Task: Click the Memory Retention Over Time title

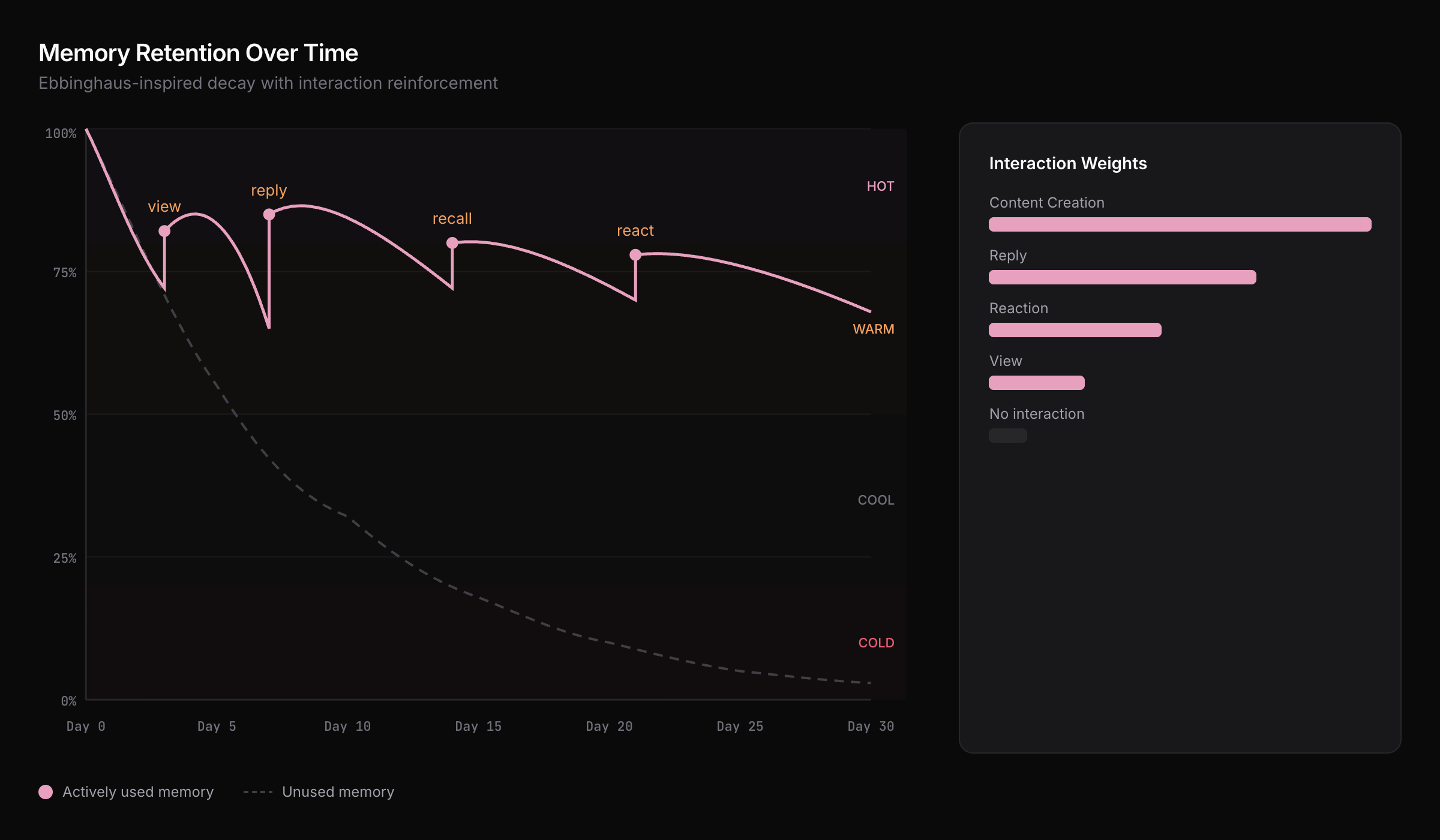Action: pos(198,53)
